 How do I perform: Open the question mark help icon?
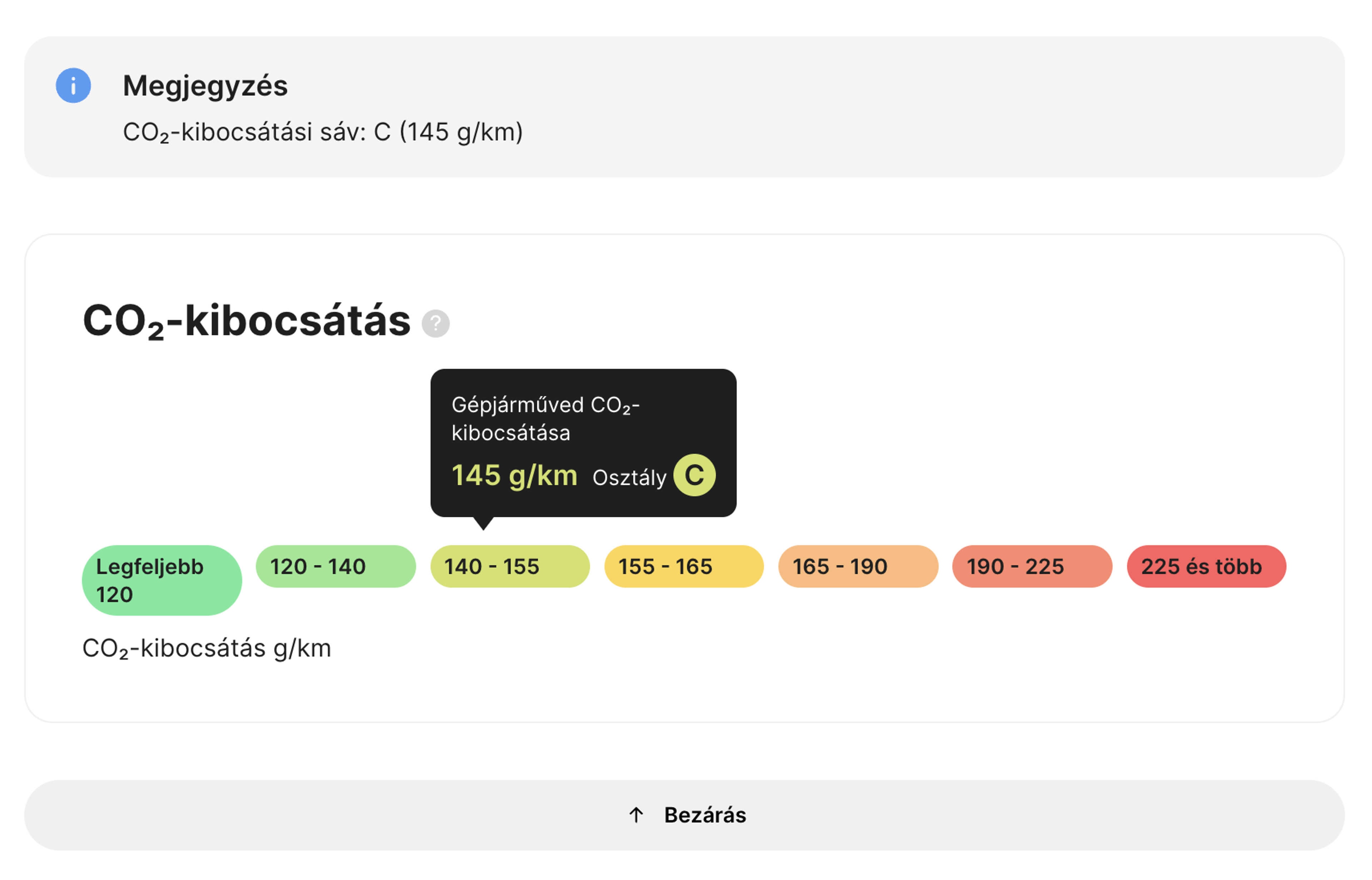point(436,324)
